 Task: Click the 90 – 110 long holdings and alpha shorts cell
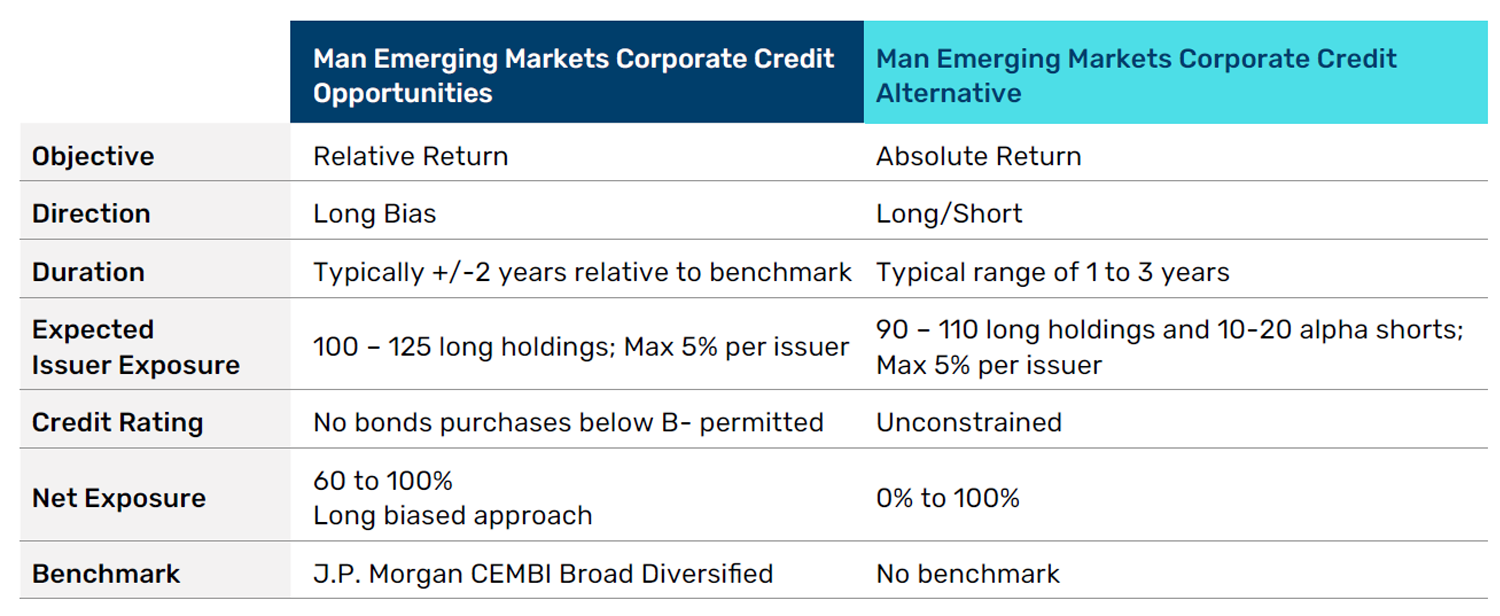pyautogui.click(x=1169, y=347)
